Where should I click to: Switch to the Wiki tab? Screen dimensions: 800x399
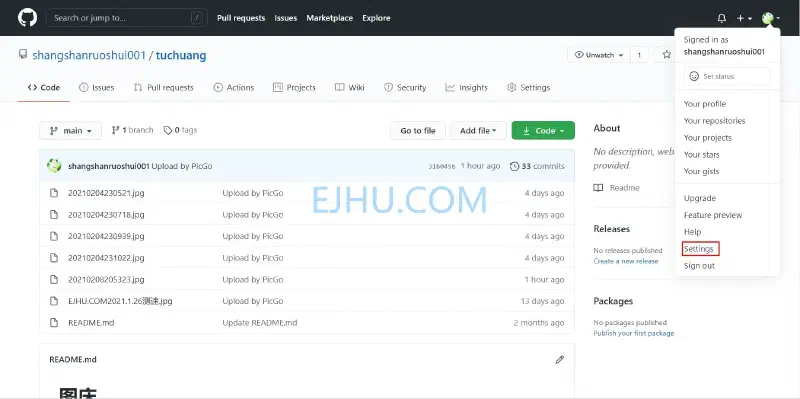[349, 88]
